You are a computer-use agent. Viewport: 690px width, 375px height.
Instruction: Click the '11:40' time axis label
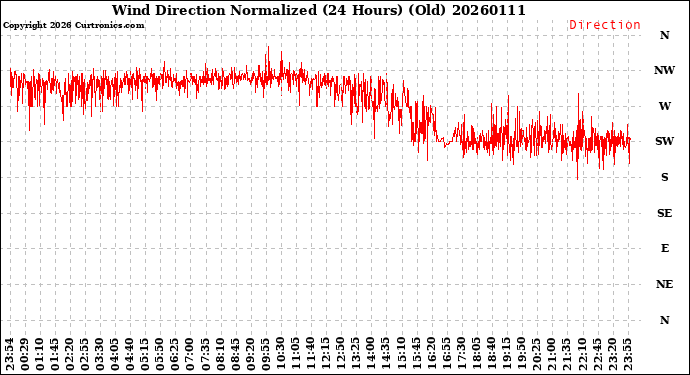[311, 354]
